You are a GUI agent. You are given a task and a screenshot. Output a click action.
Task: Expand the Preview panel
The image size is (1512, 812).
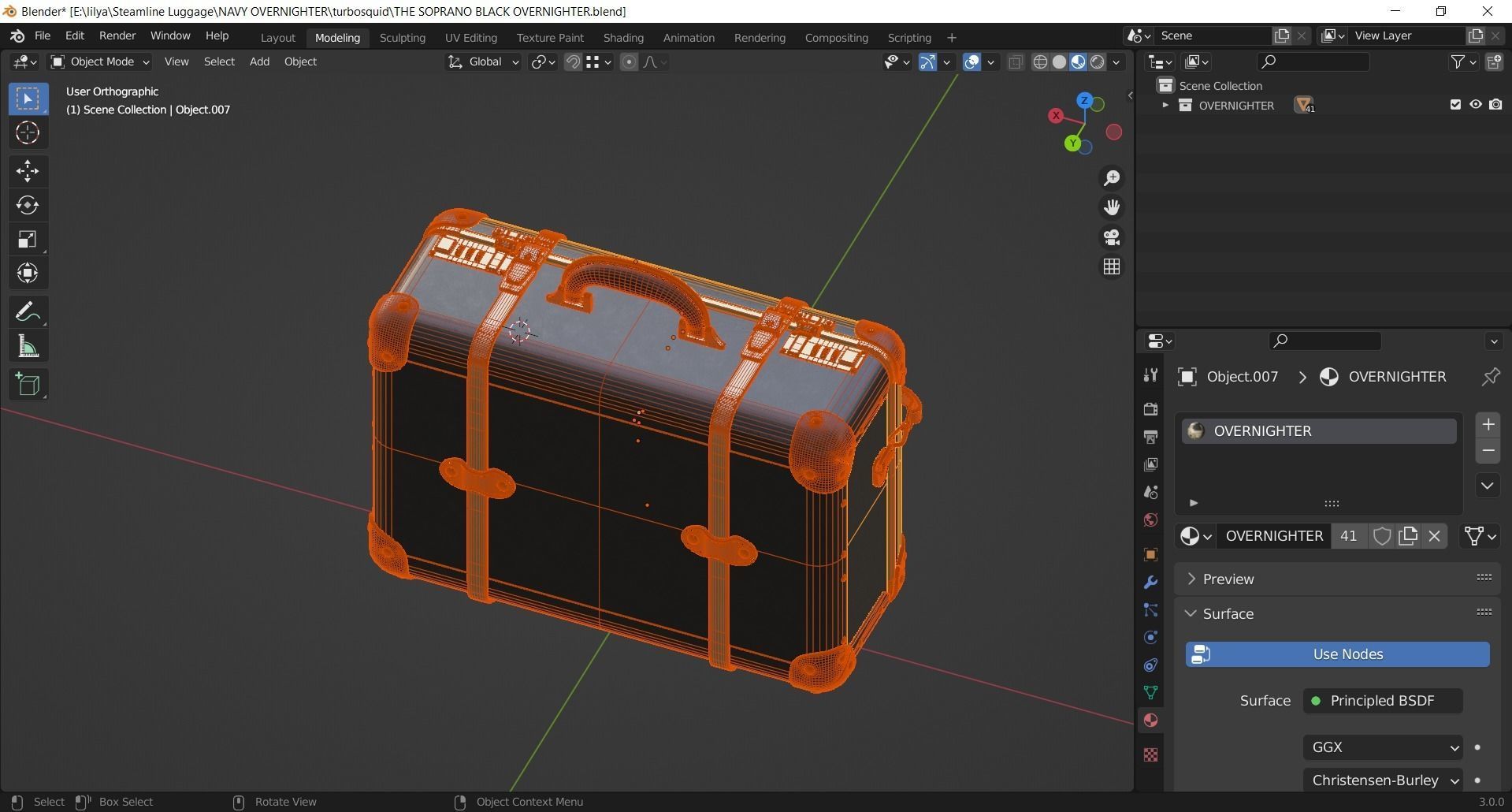(1336, 579)
